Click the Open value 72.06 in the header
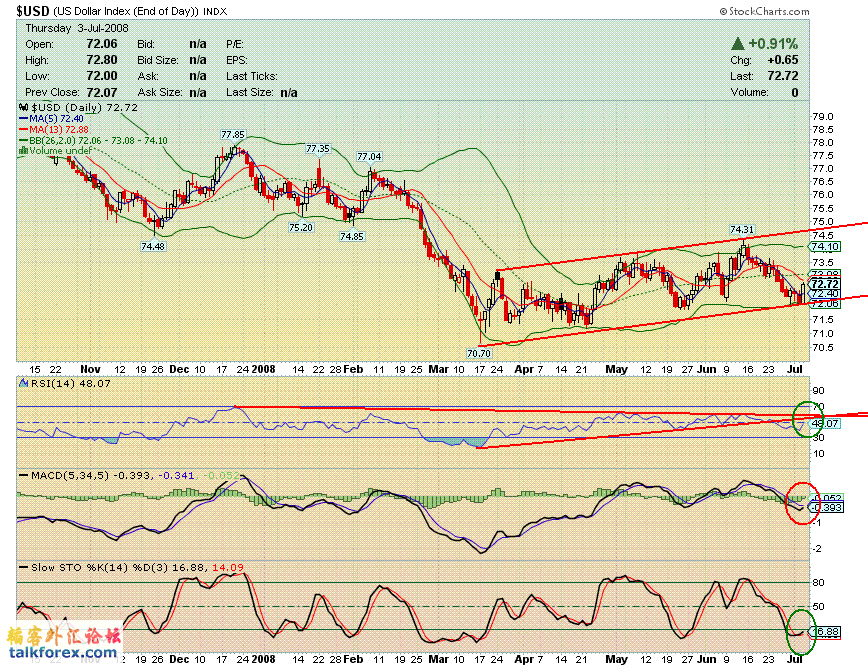The width and height of the screenshot is (868, 668). pyautogui.click(x=102, y=44)
